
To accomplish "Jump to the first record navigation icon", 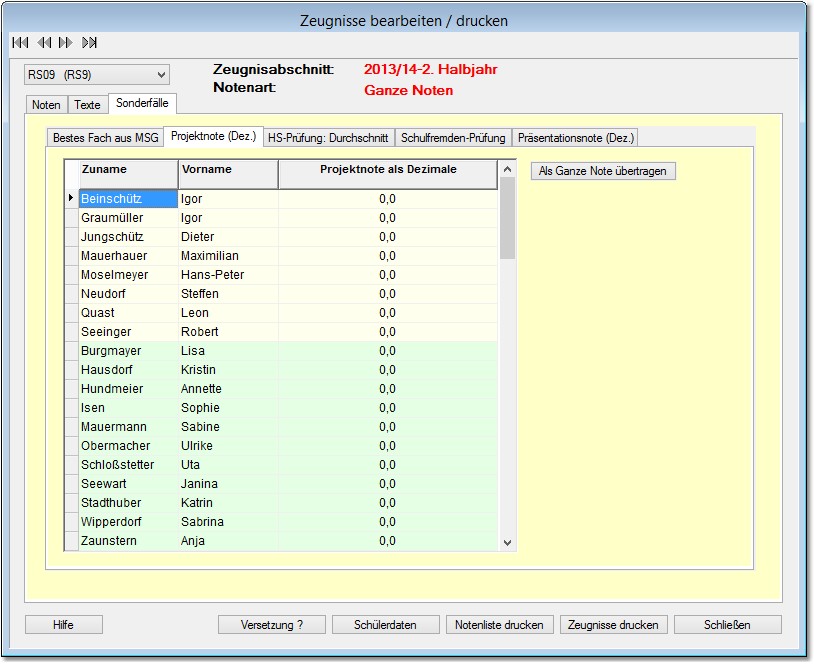I will (19, 43).
